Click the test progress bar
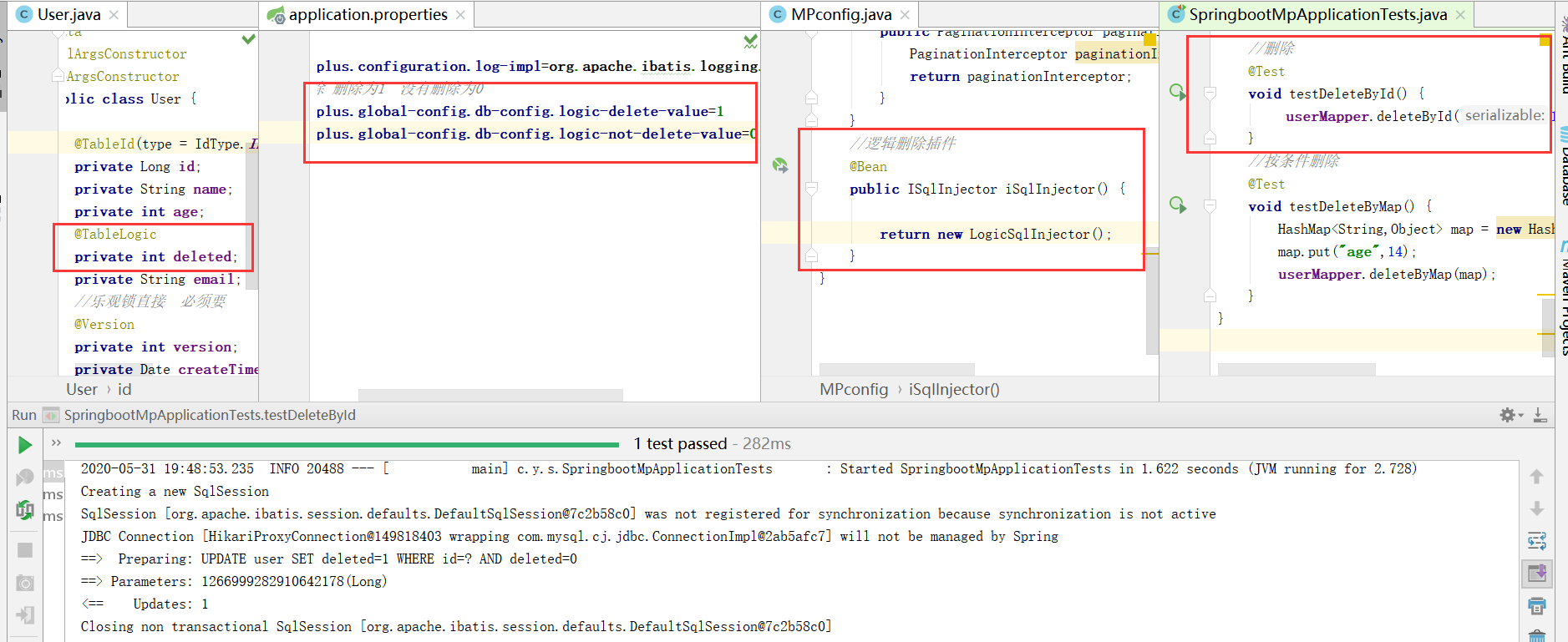Viewport: 1568px width, 642px height. 347,444
